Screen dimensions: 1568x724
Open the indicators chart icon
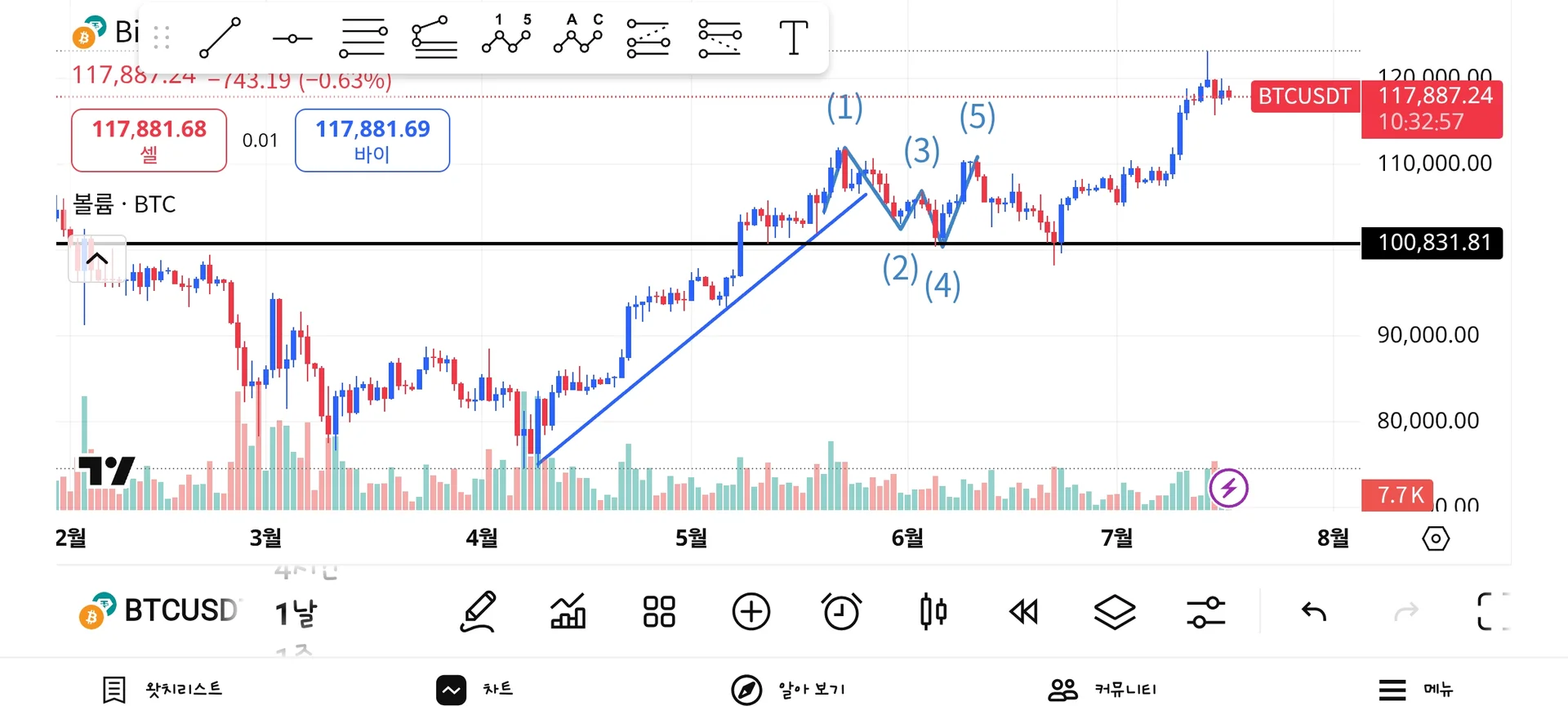(x=568, y=611)
